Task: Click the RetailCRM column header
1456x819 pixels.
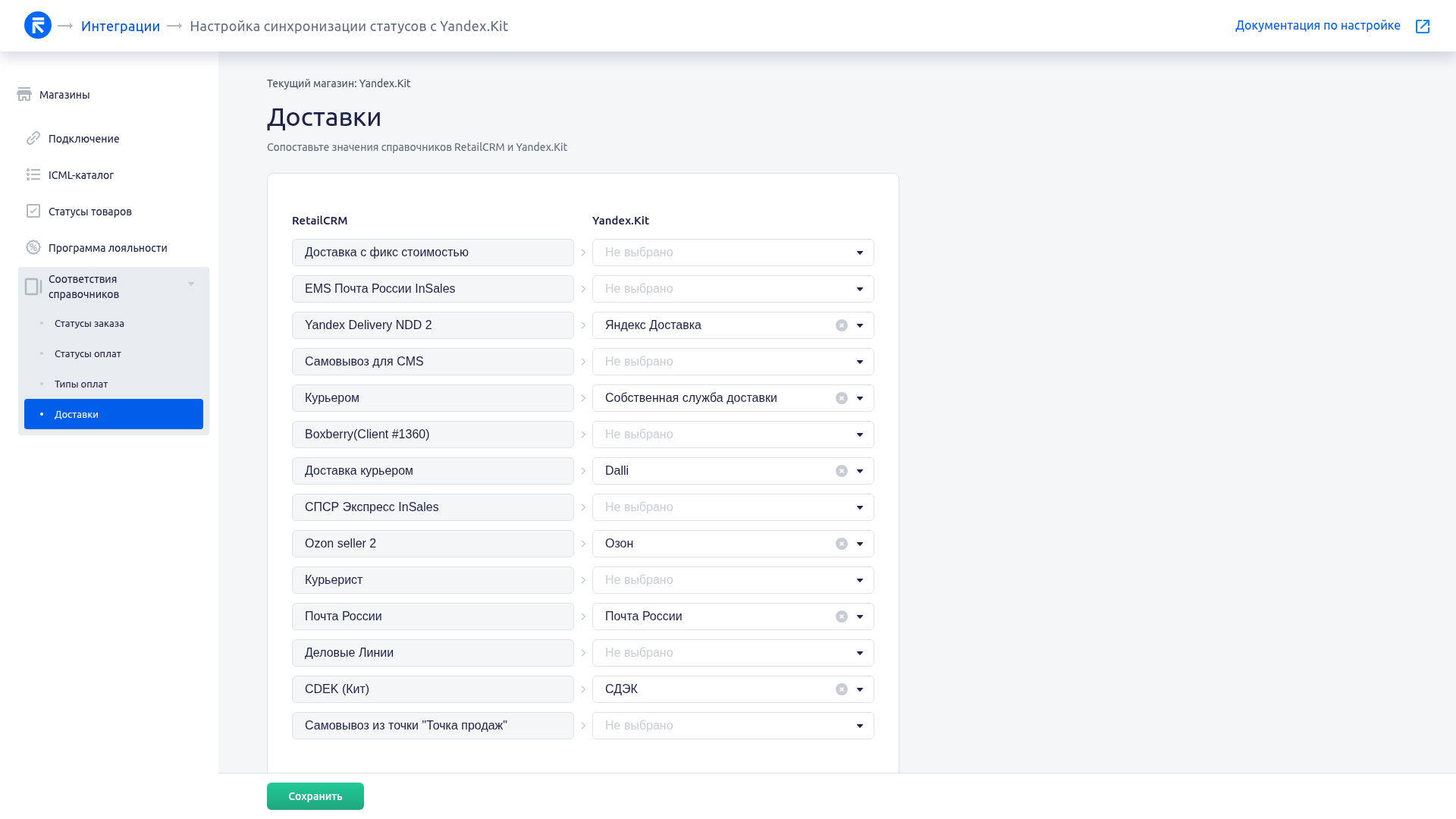Action: click(x=320, y=221)
